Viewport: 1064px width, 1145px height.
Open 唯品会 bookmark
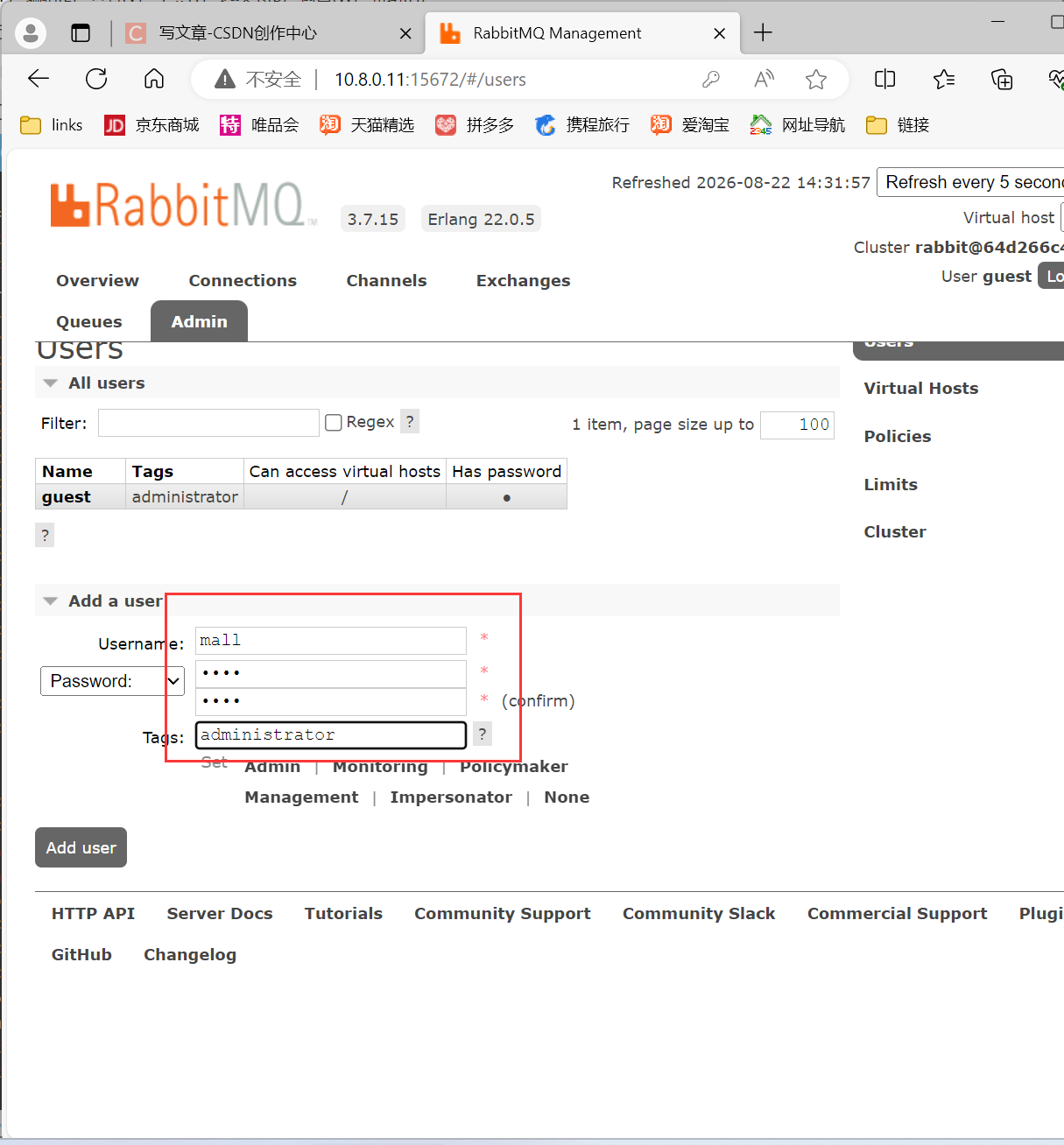tap(259, 125)
